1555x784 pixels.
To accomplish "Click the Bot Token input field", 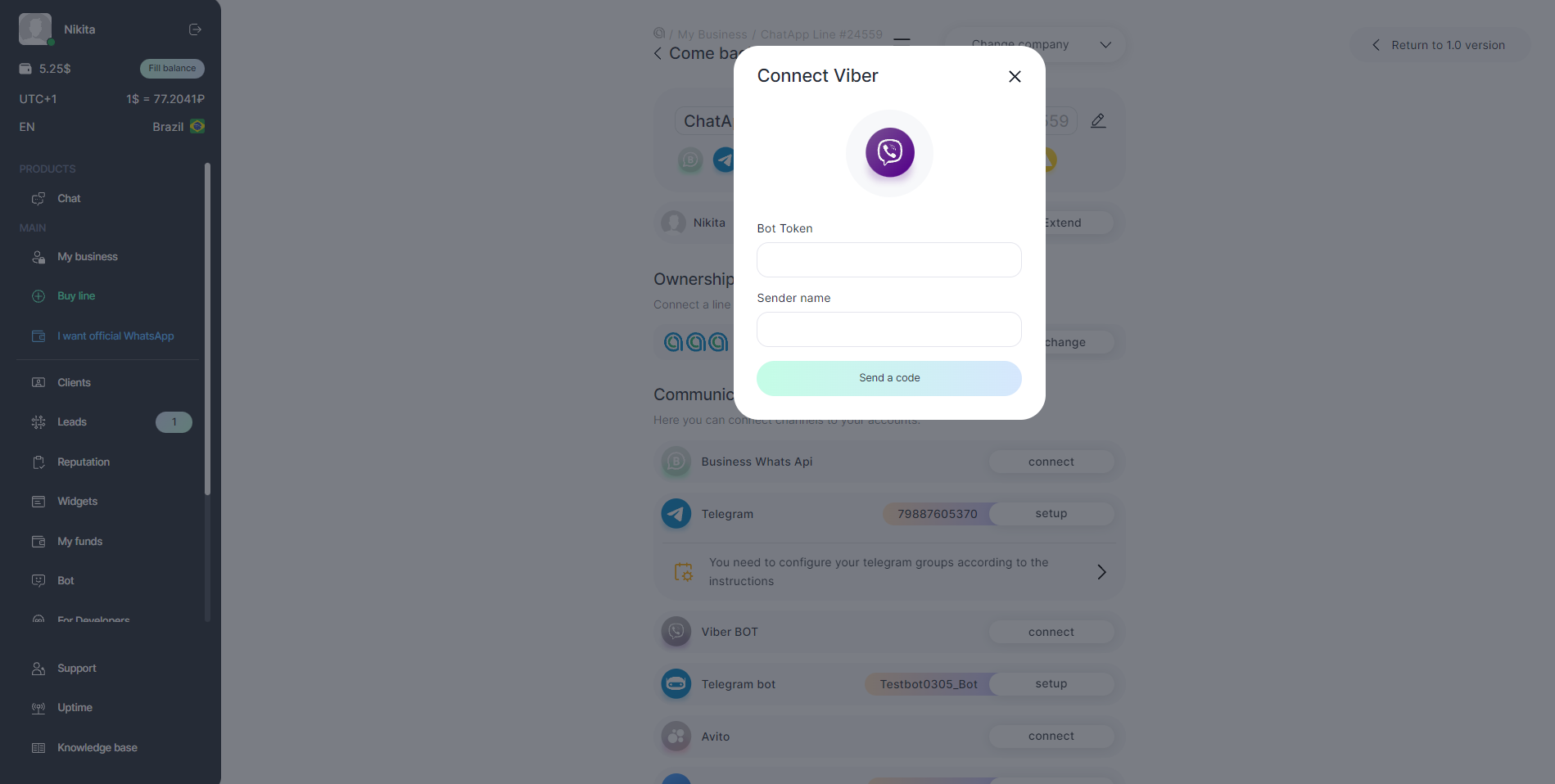I will click(888, 260).
